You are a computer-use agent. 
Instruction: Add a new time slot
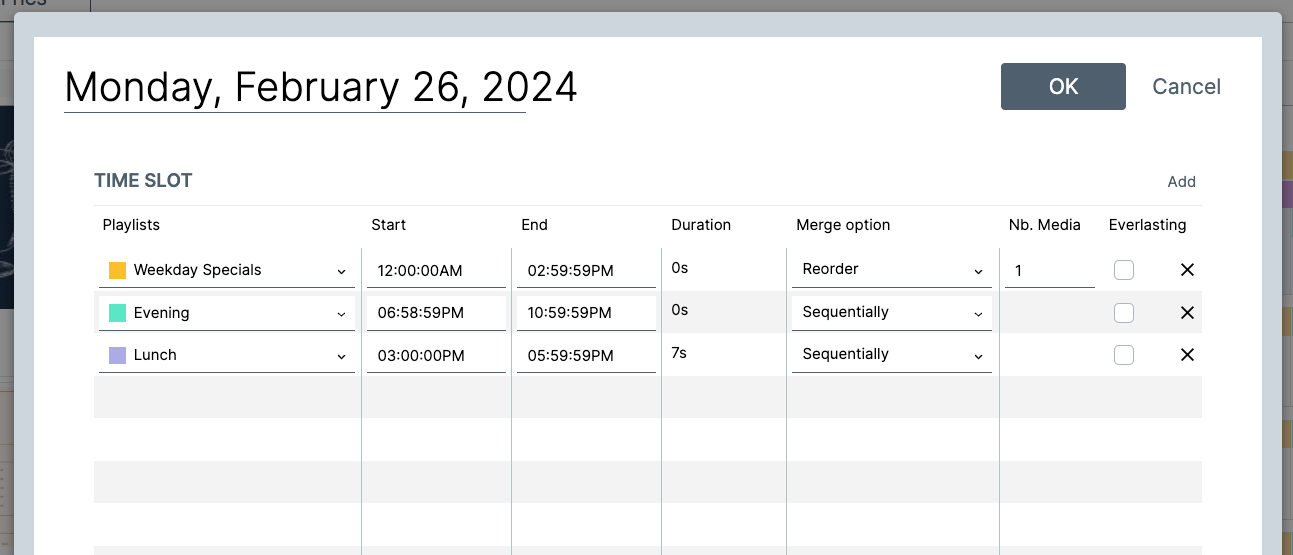click(x=1181, y=182)
